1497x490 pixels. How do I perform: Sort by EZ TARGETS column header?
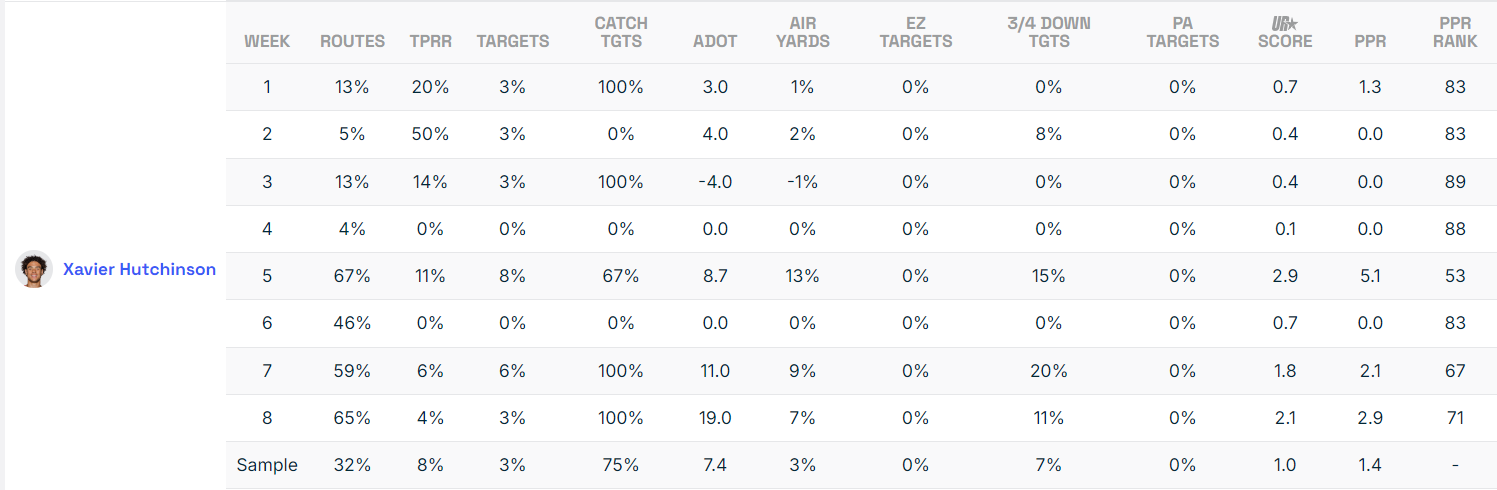click(915, 32)
